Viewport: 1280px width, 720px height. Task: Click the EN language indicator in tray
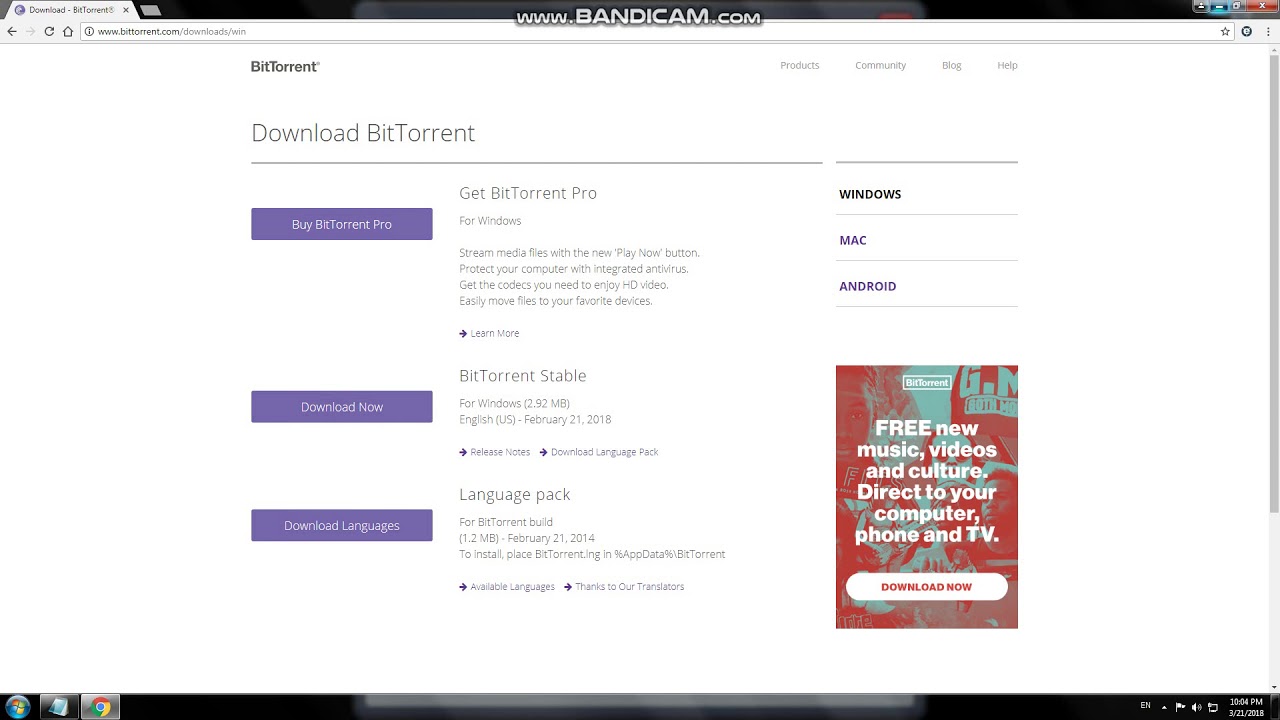pyautogui.click(x=1146, y=706)
